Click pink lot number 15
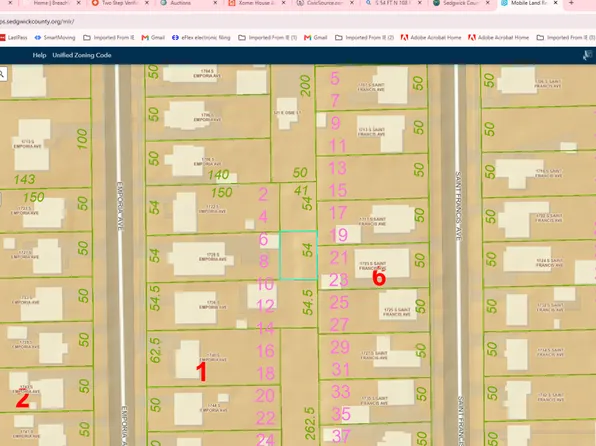596x446 pixels. click(x=338, y=190)
